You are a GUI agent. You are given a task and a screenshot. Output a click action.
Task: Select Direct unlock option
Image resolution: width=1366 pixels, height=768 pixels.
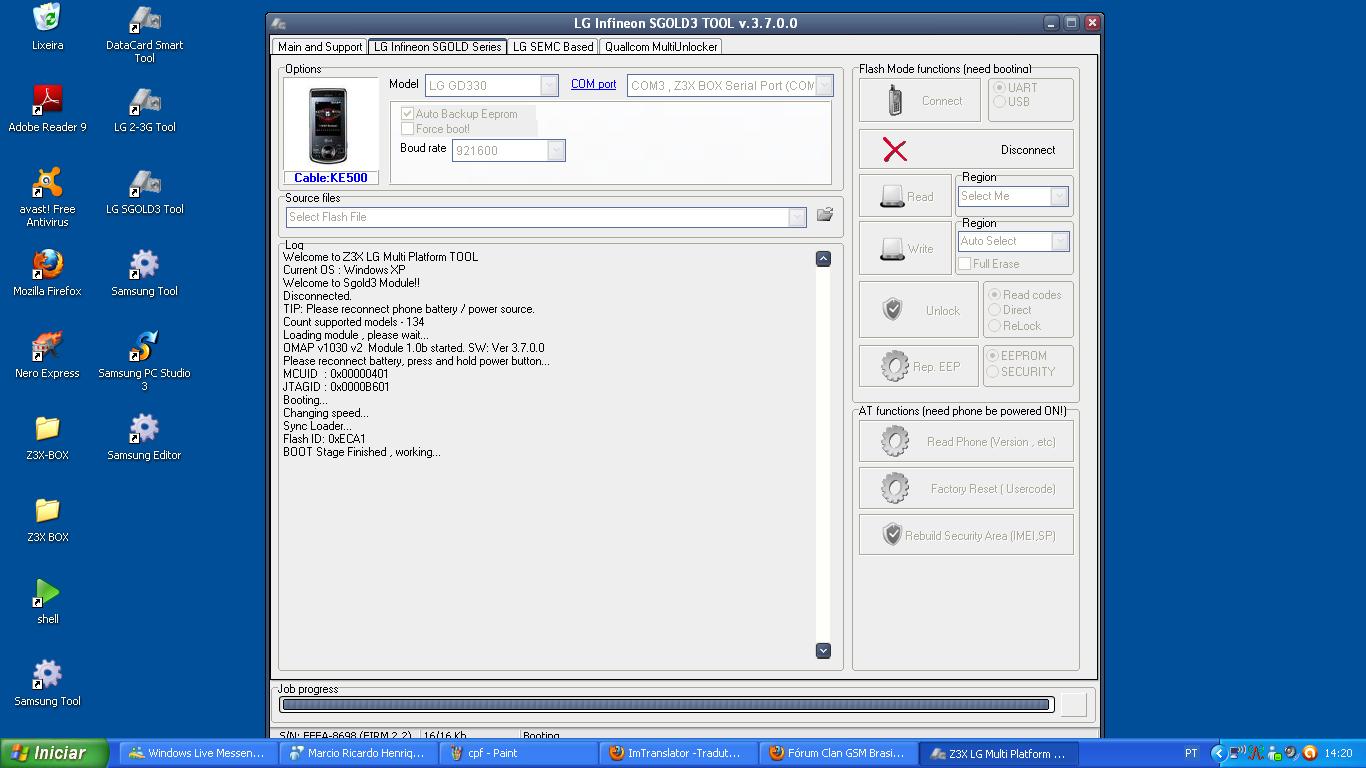pyautogui.click(x=994, y=310)
